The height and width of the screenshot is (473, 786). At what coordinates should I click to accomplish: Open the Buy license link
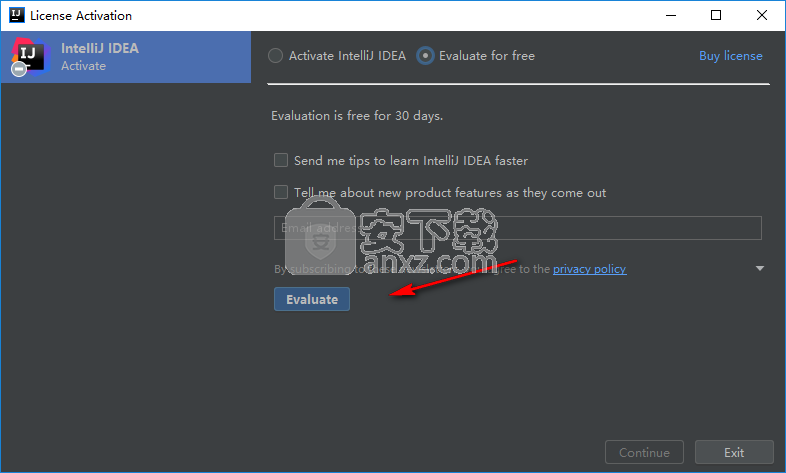730,56
